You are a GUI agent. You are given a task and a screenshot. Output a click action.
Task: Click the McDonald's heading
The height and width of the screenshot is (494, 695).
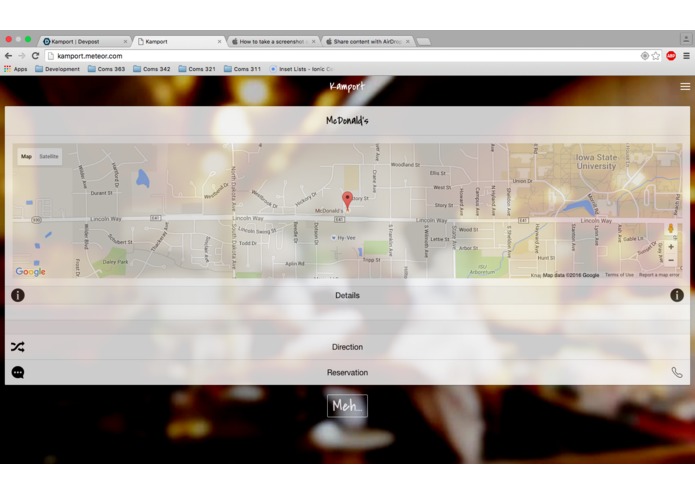[x=347, y=121]
